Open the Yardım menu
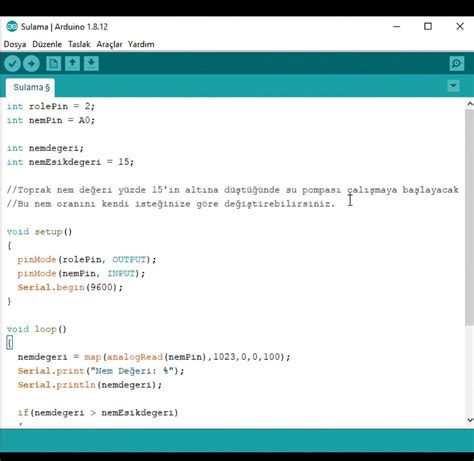Viewport: 474px width, 461px height. [141, 44]
